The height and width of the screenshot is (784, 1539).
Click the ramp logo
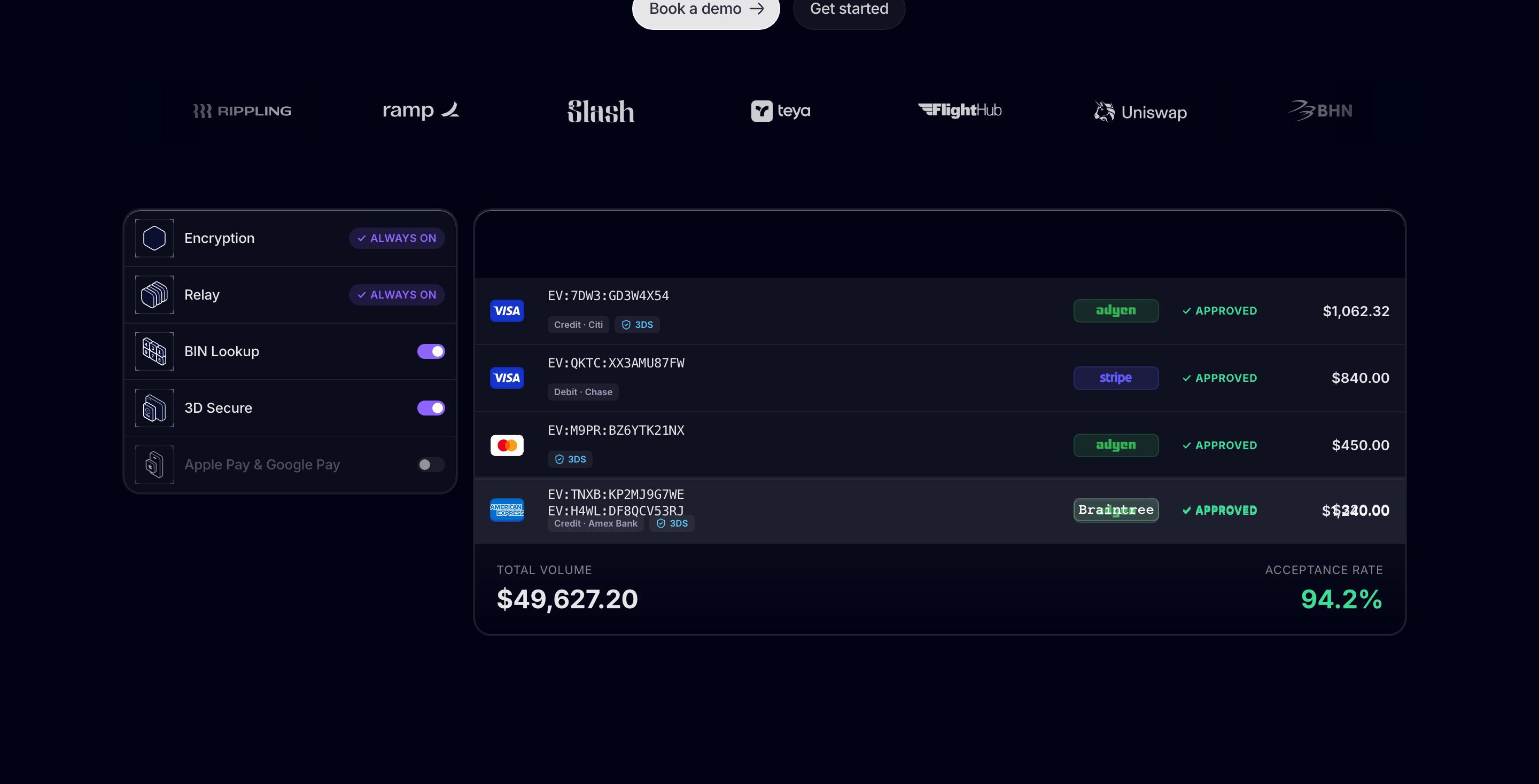421,110
